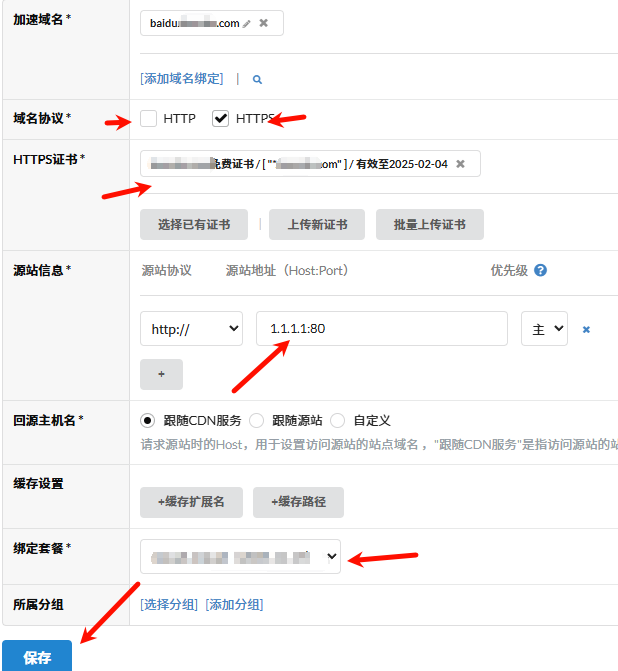Image resolution: width=618 pixels, height=671 pixels.
Task: Remove the selected HTTPS certificate via x icon
Action: (x=460, y=164)
